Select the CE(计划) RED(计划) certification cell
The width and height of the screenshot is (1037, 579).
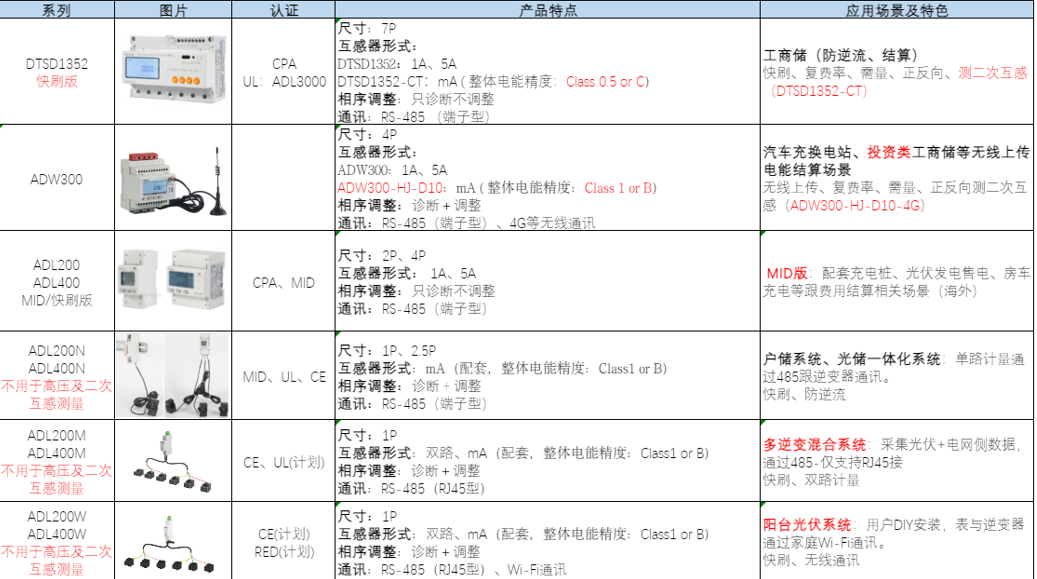pyautogui.click(x=284, y=543)
